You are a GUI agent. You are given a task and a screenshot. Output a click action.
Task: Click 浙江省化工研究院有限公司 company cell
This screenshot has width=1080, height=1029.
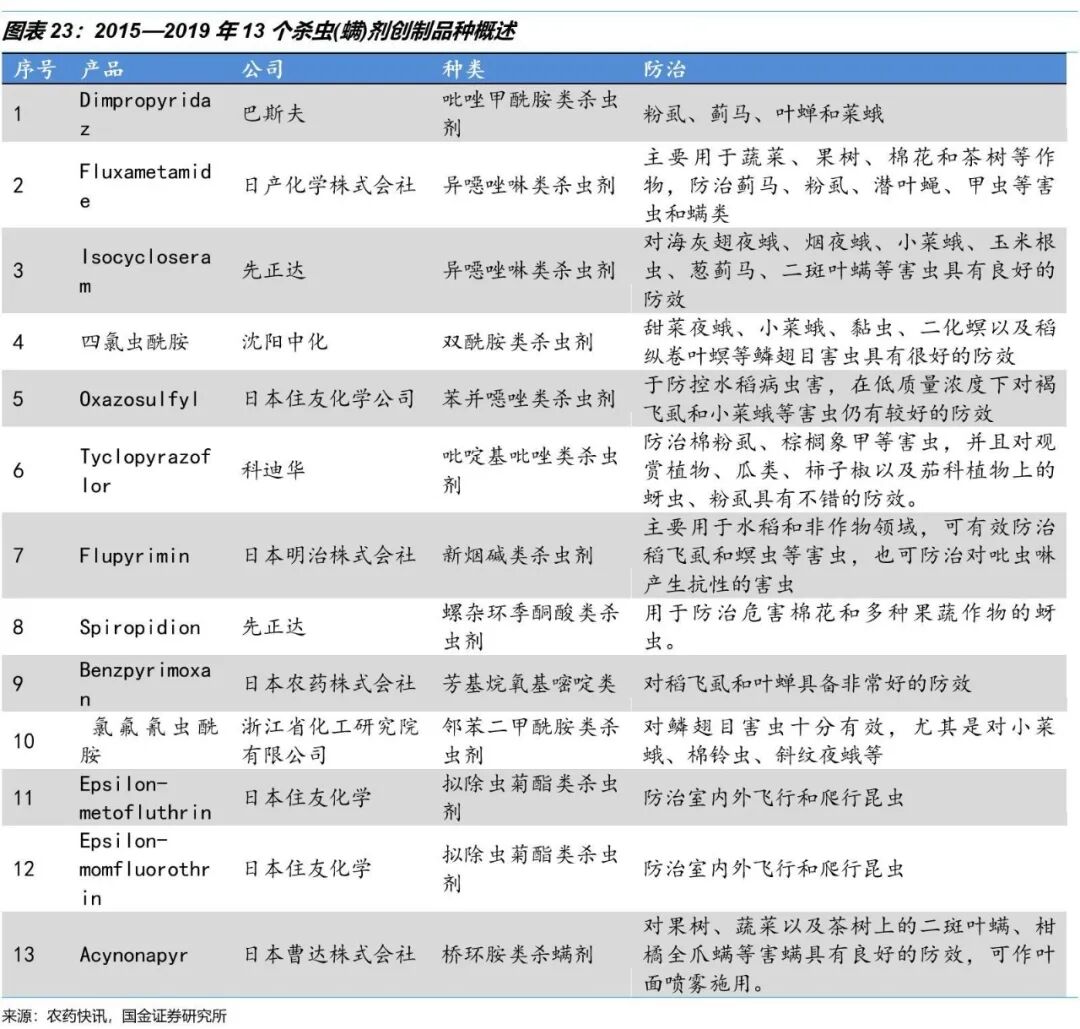coord(330,741)
